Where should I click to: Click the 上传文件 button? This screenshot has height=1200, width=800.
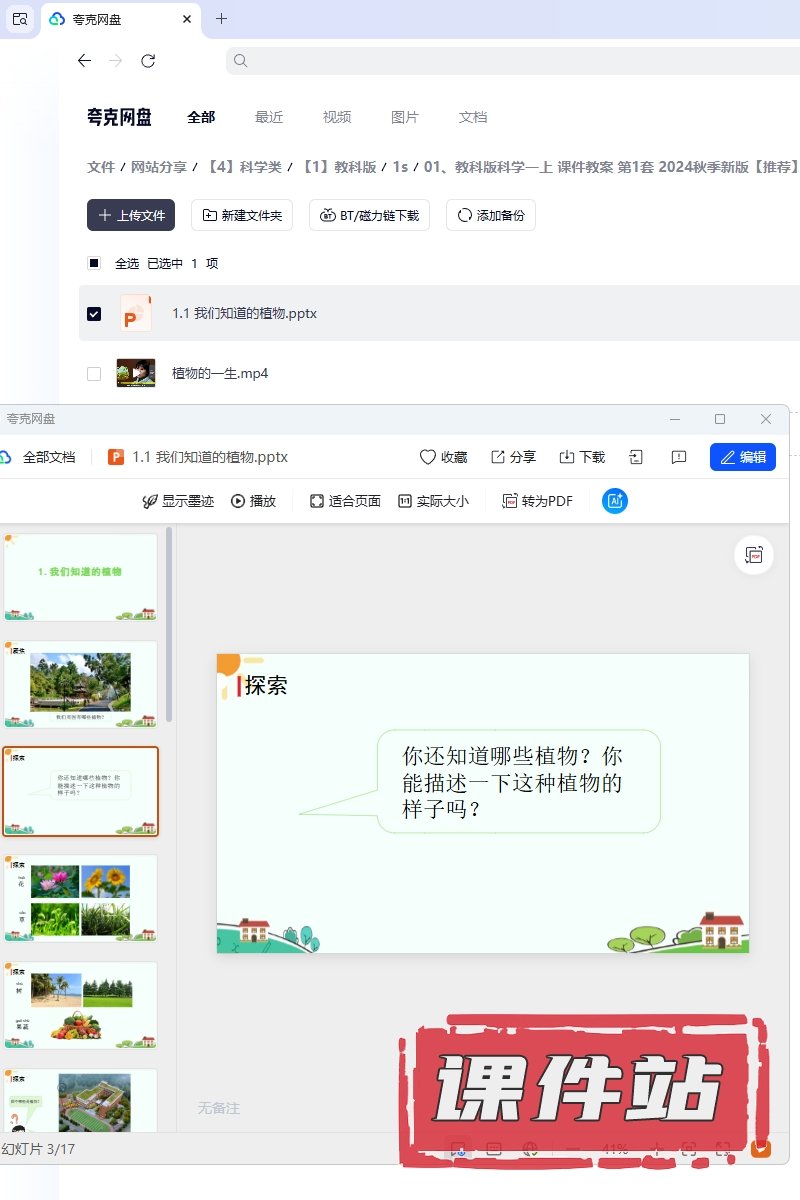[131, 215]
